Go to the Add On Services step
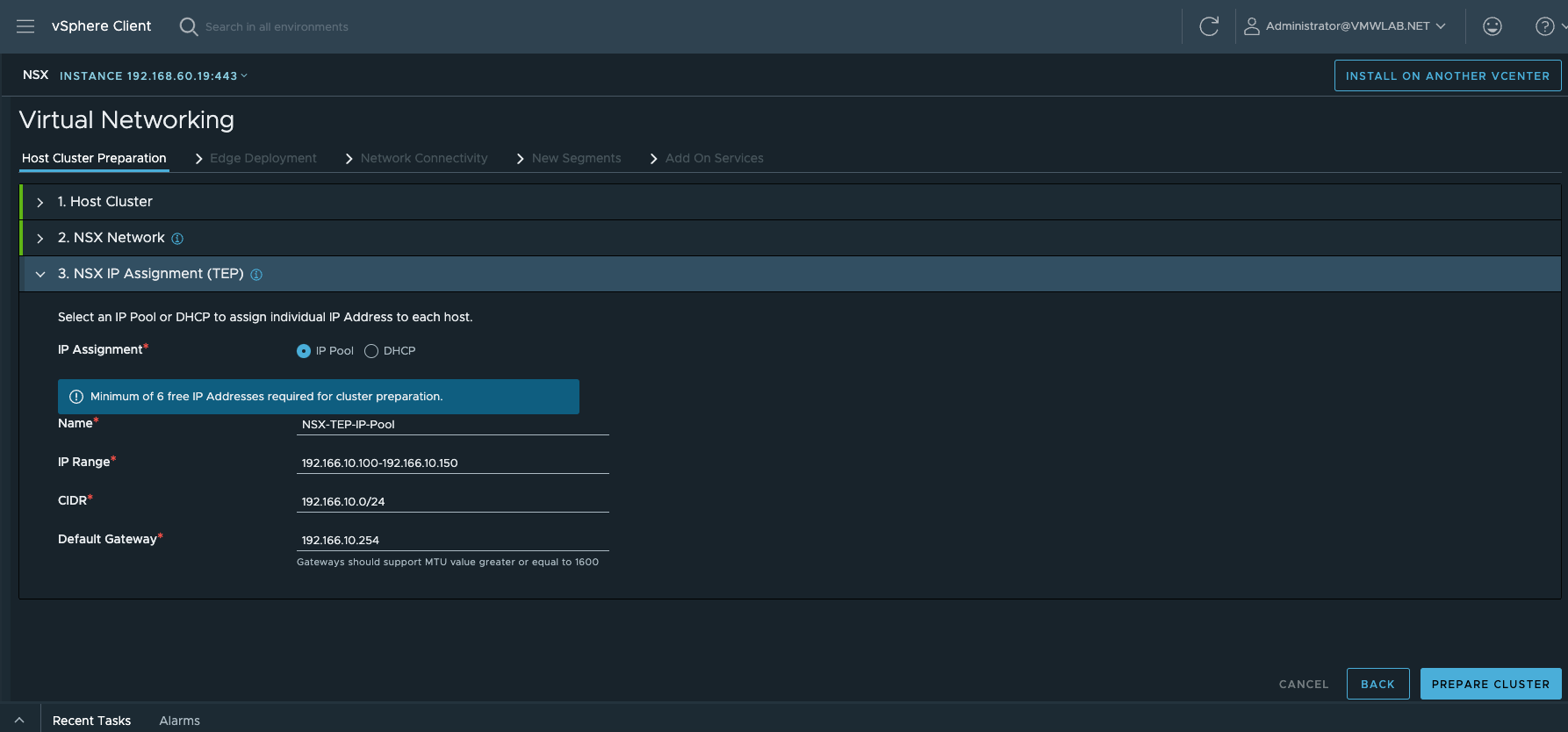 point(715,158)
